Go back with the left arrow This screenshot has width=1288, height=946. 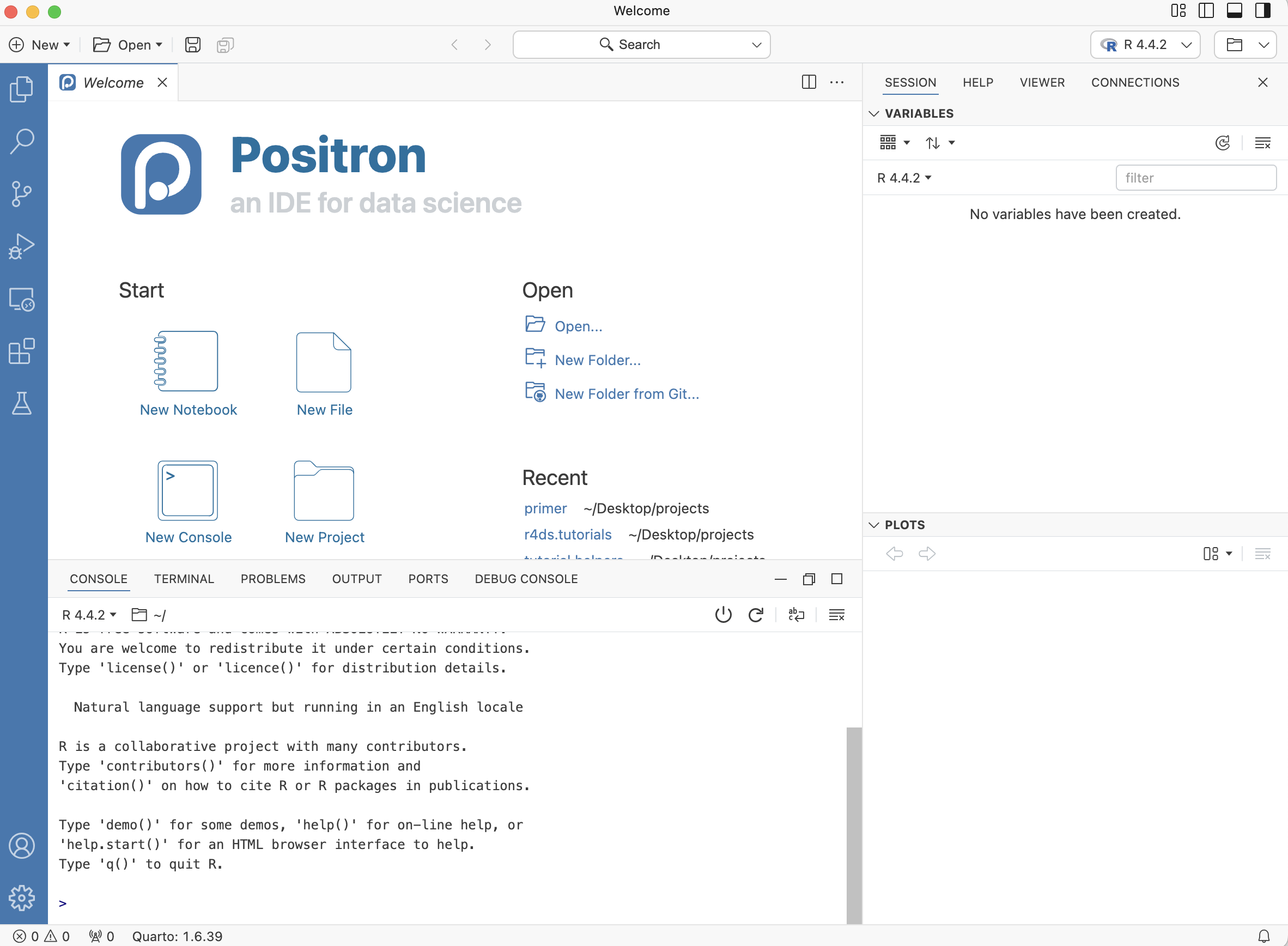pos(454,45)
